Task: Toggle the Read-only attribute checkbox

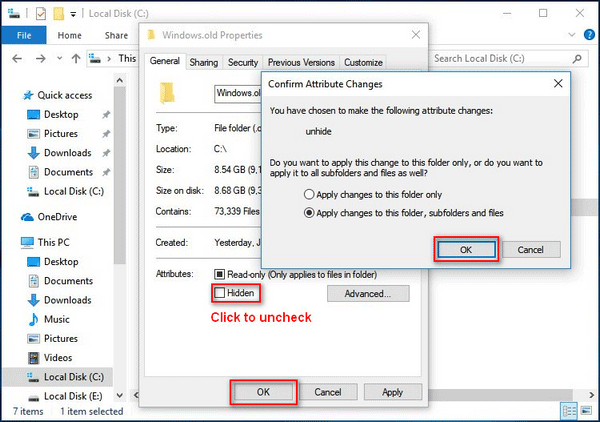Action: pos(220,273)
